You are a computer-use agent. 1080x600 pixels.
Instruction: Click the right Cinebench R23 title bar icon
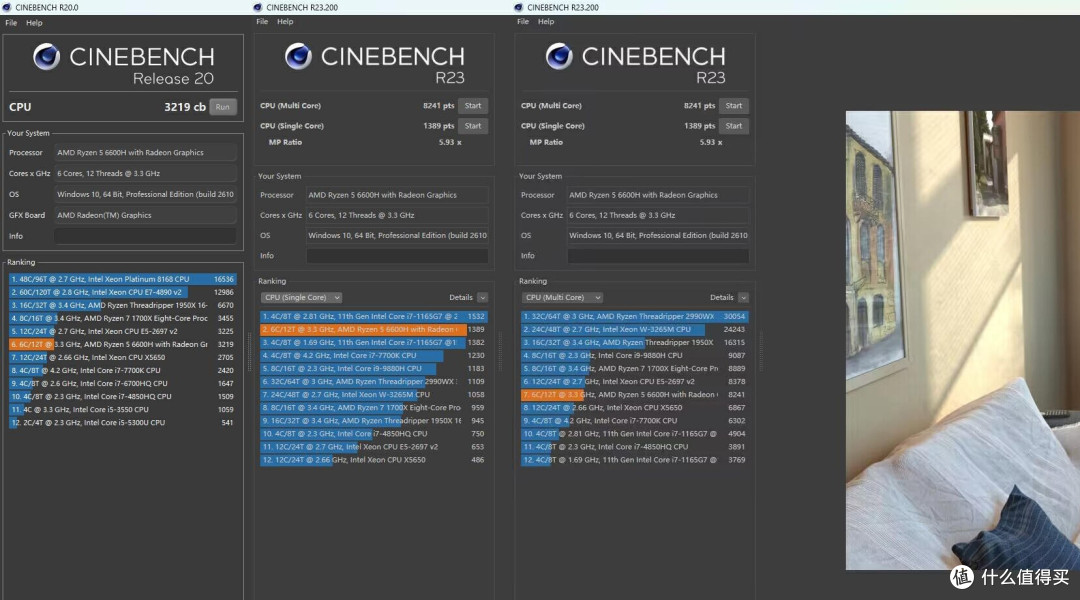[519, 8]
